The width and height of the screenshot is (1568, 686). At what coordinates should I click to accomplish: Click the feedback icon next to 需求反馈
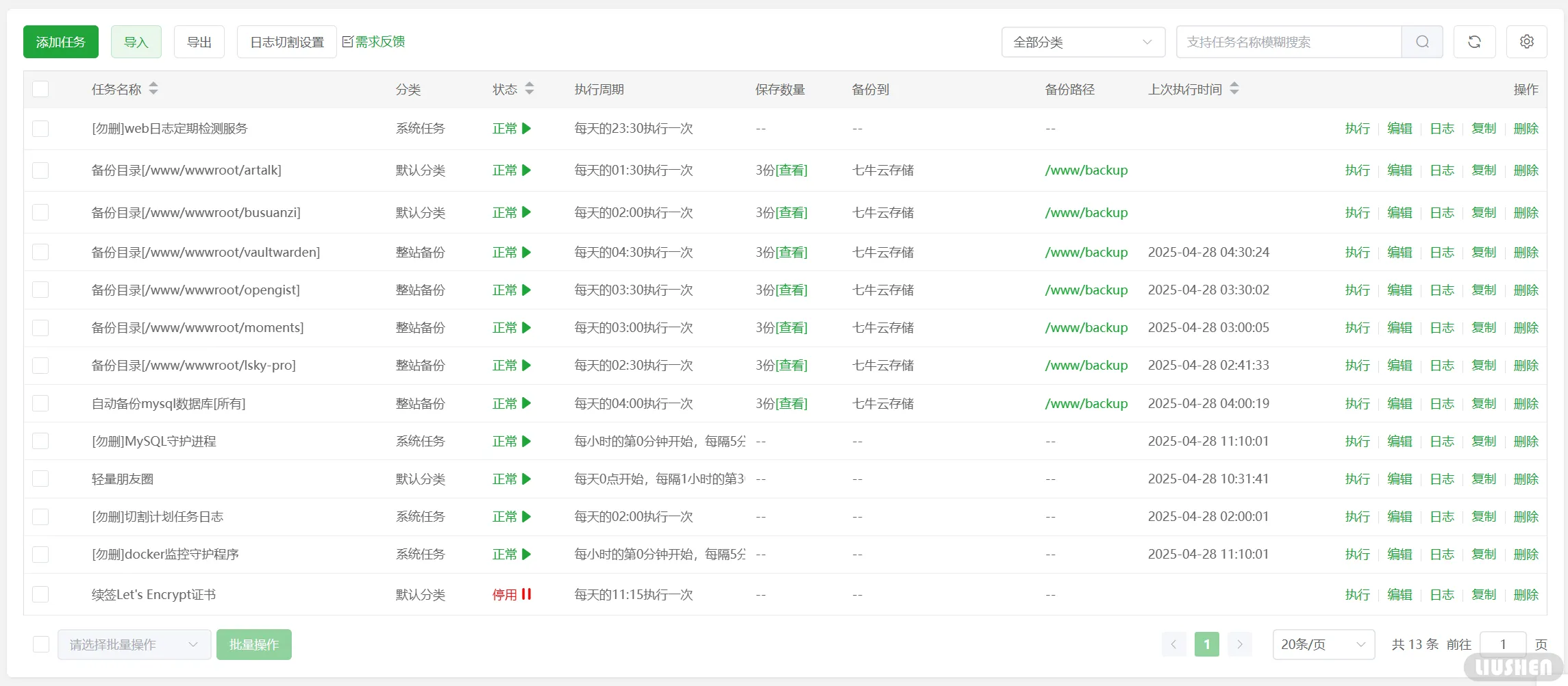[347, 41]
